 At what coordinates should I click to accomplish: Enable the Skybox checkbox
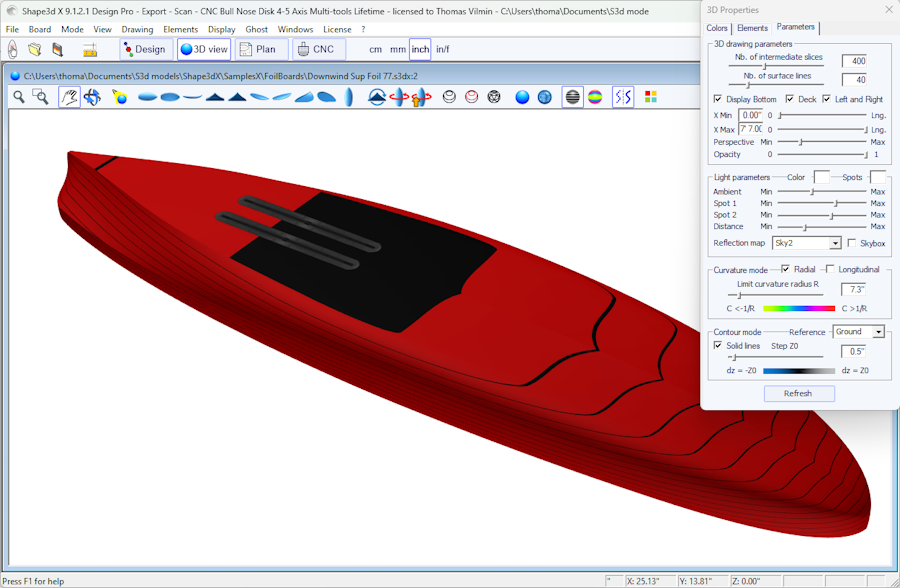pos(852,243)
